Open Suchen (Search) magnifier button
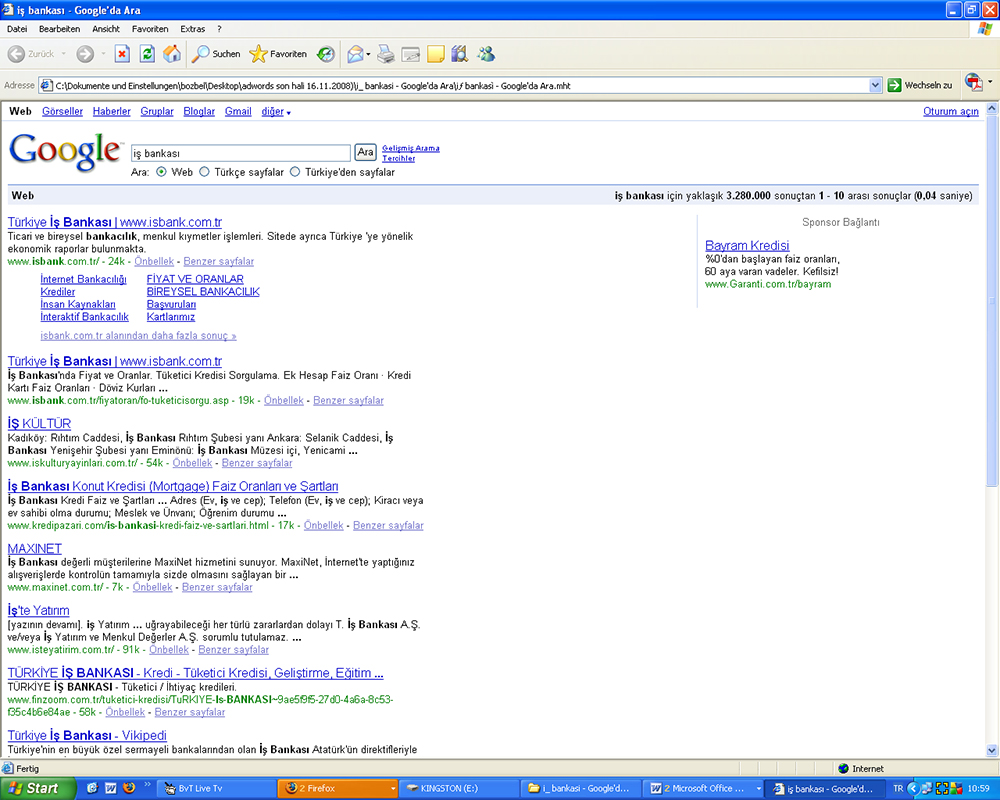The height and width of the screenshot is (800, 1000). [x=216, y=54]
